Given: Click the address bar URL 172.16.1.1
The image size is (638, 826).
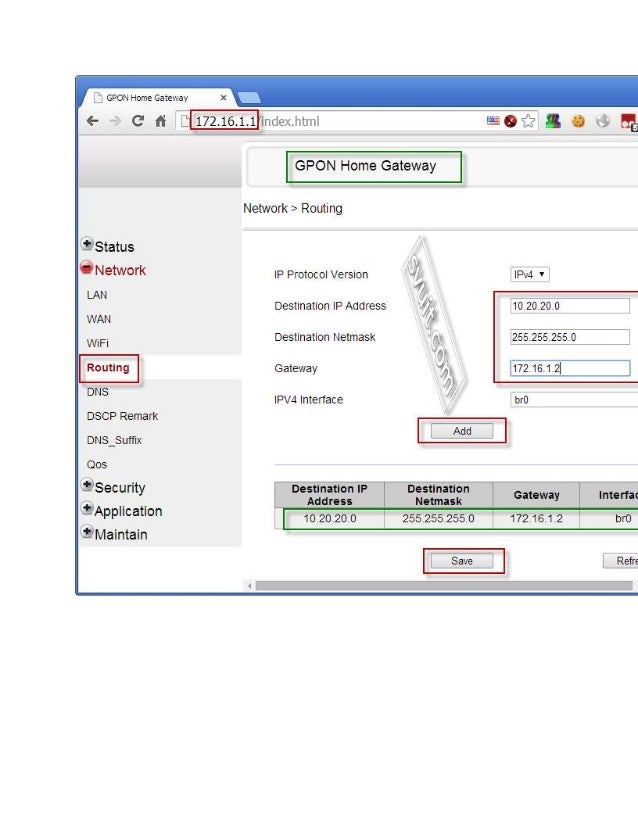Looking at the screenshot, I should point(225,121).
